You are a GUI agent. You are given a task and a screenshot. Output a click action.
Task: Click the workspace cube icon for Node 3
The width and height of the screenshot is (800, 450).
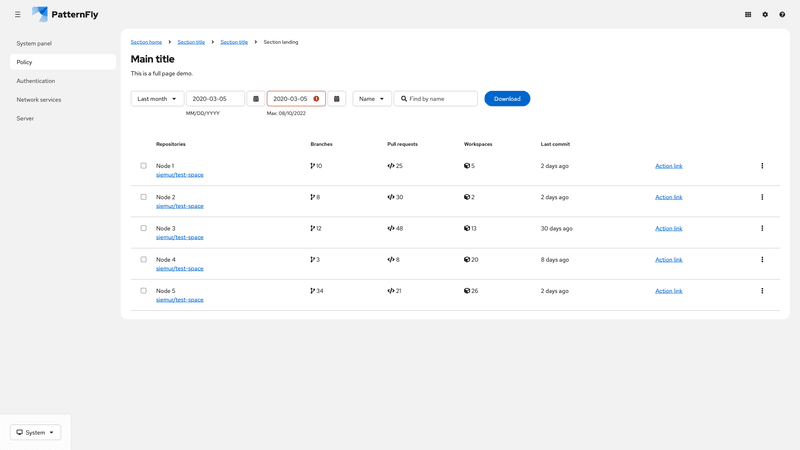[x=466, y=228]
